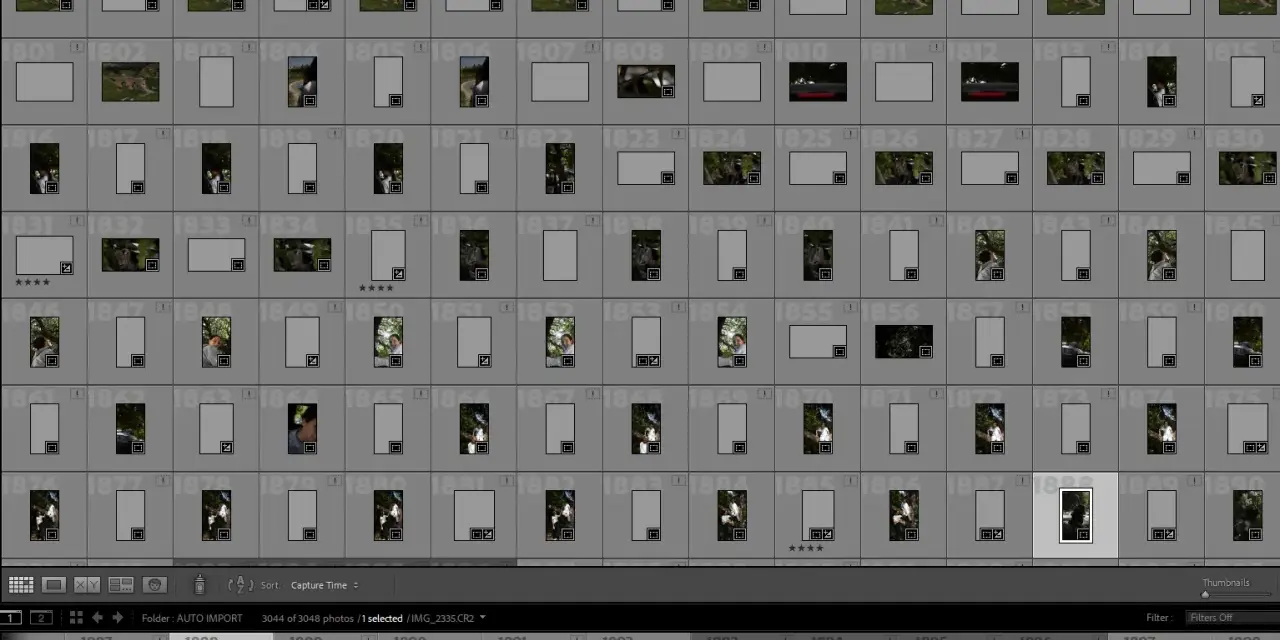Click three-star rating under cell 1885
The height and width of the screenshot is (640, 1280).
tap(806, 548)
